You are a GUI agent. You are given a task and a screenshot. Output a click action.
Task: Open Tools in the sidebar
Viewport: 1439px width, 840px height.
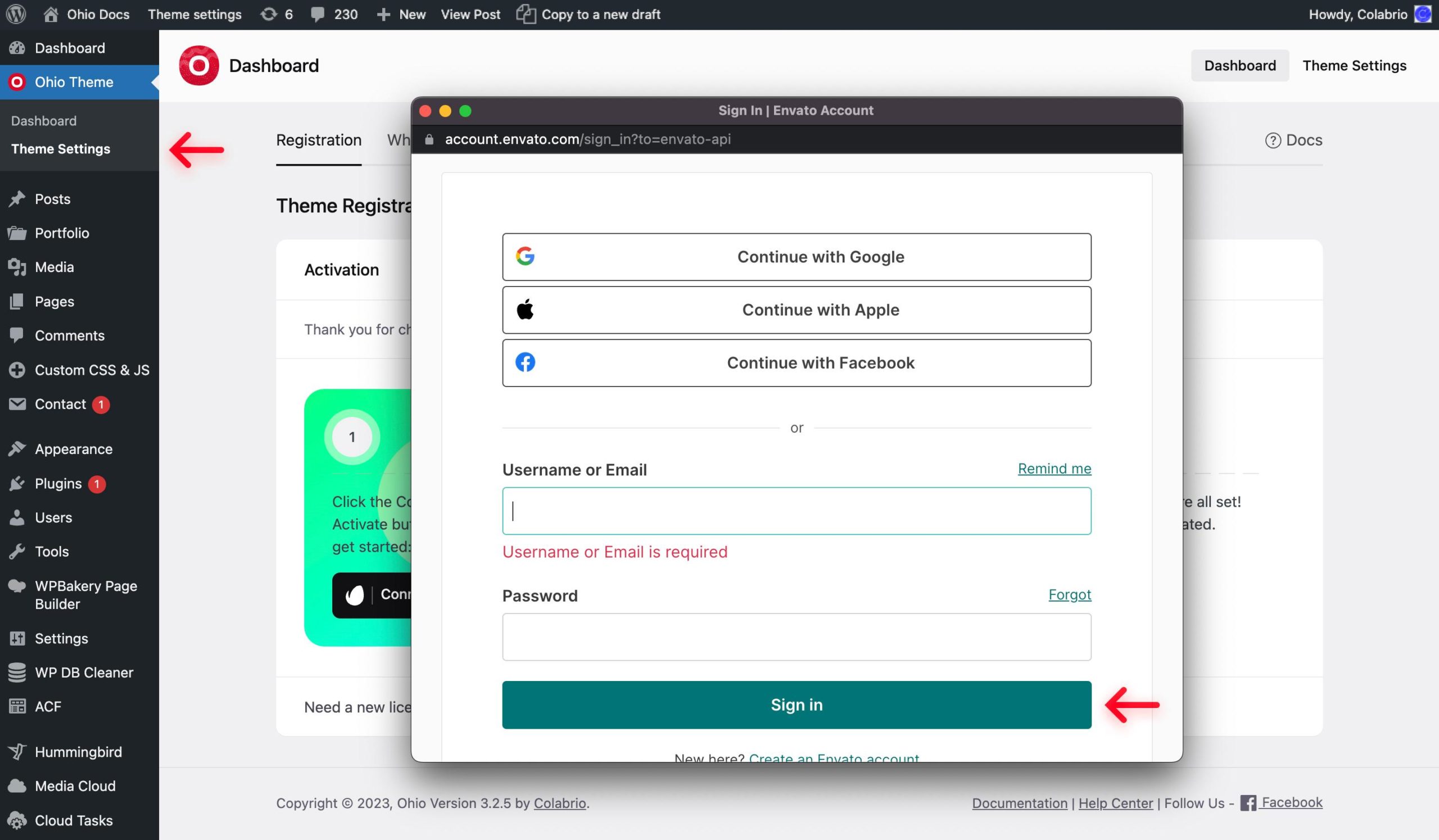coord(79,552)
